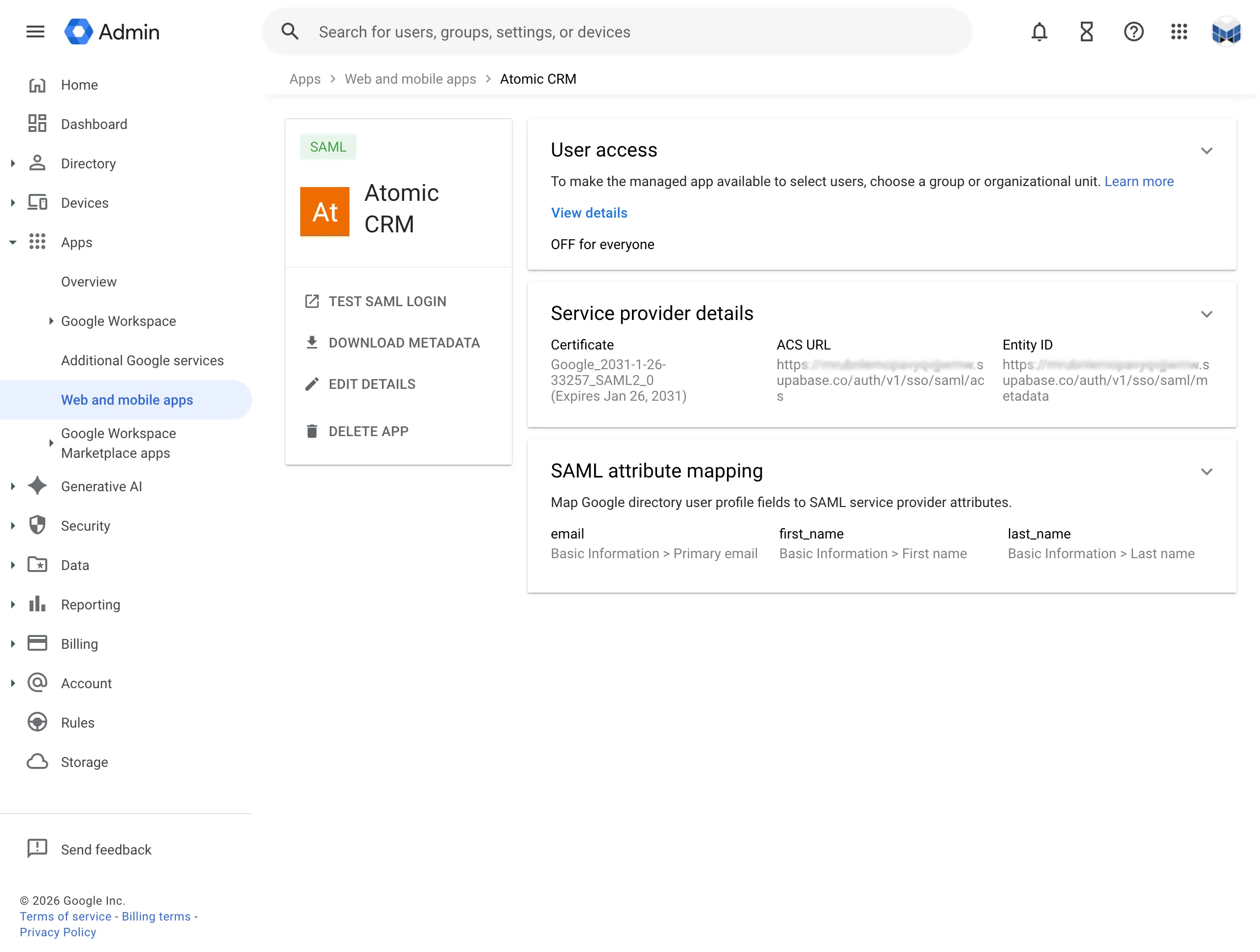Expand the User access section chevron
The height and width of the screenshot is (952, 1260).
[1206, 151]
